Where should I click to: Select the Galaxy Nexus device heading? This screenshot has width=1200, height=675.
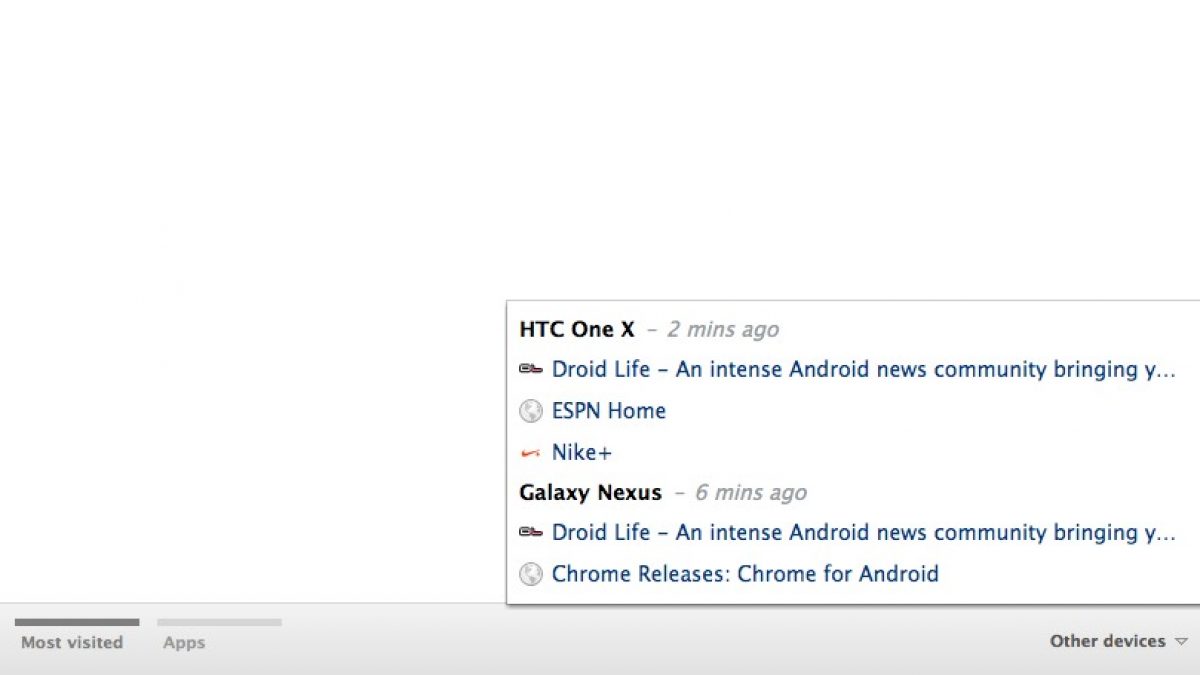(590, 493)
